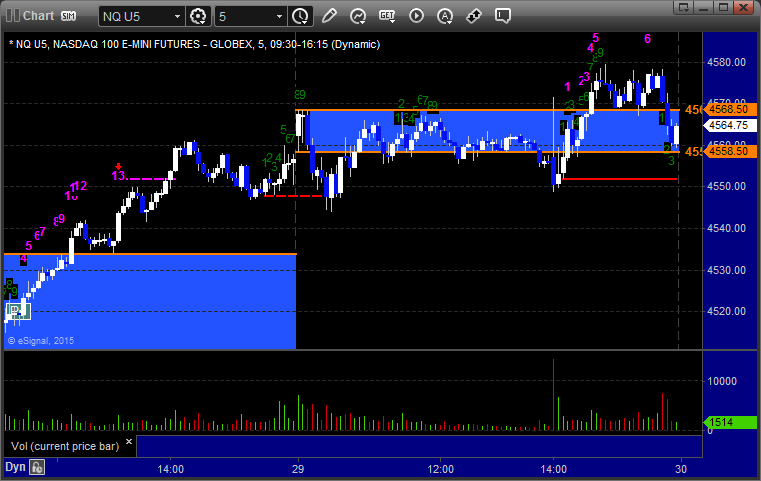Open the window options dropdown icon
This screenshot has height=481, width=761.
tap(683, 7)
